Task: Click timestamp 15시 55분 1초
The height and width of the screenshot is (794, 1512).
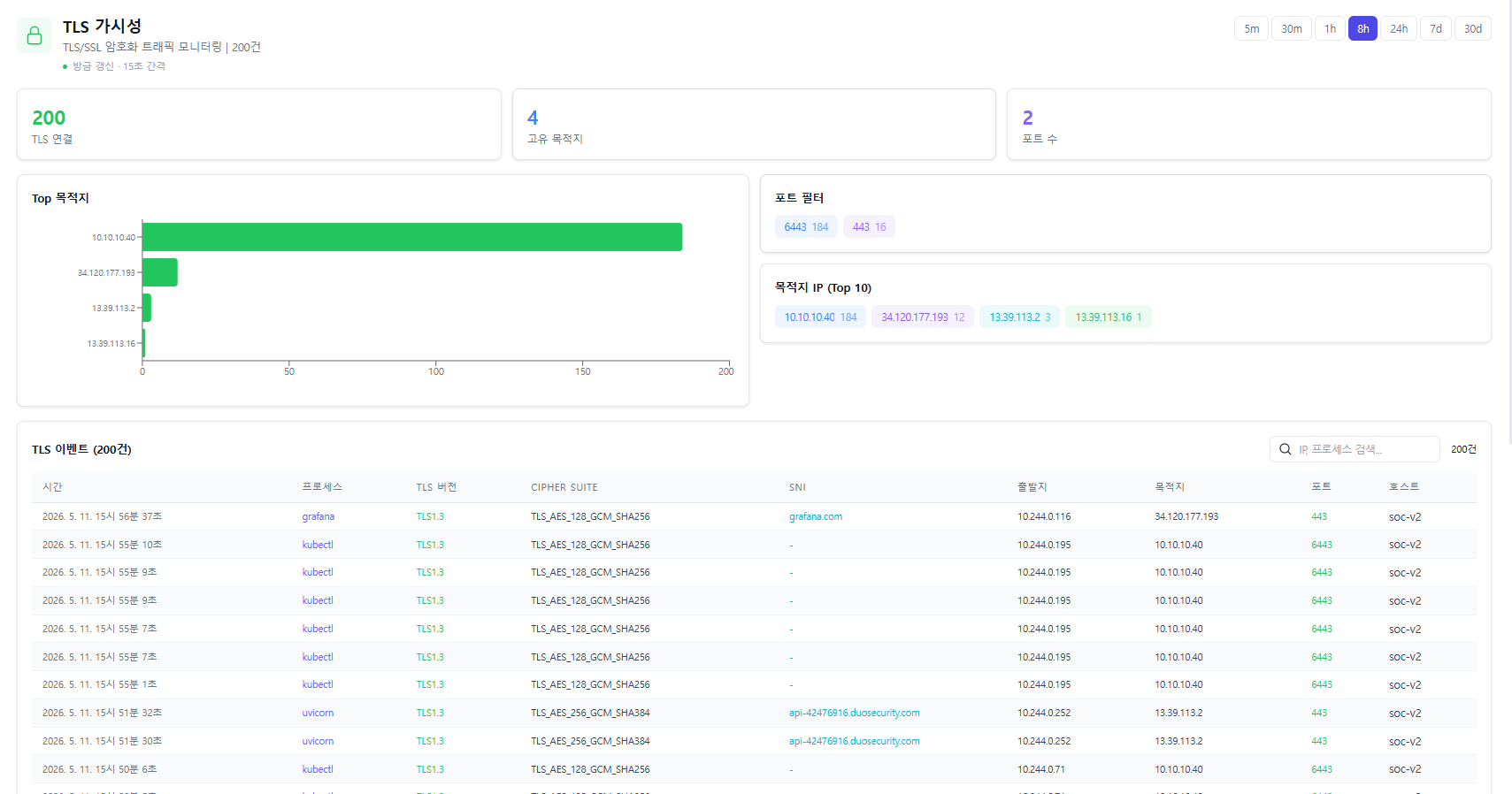Action: coord(99,684)
